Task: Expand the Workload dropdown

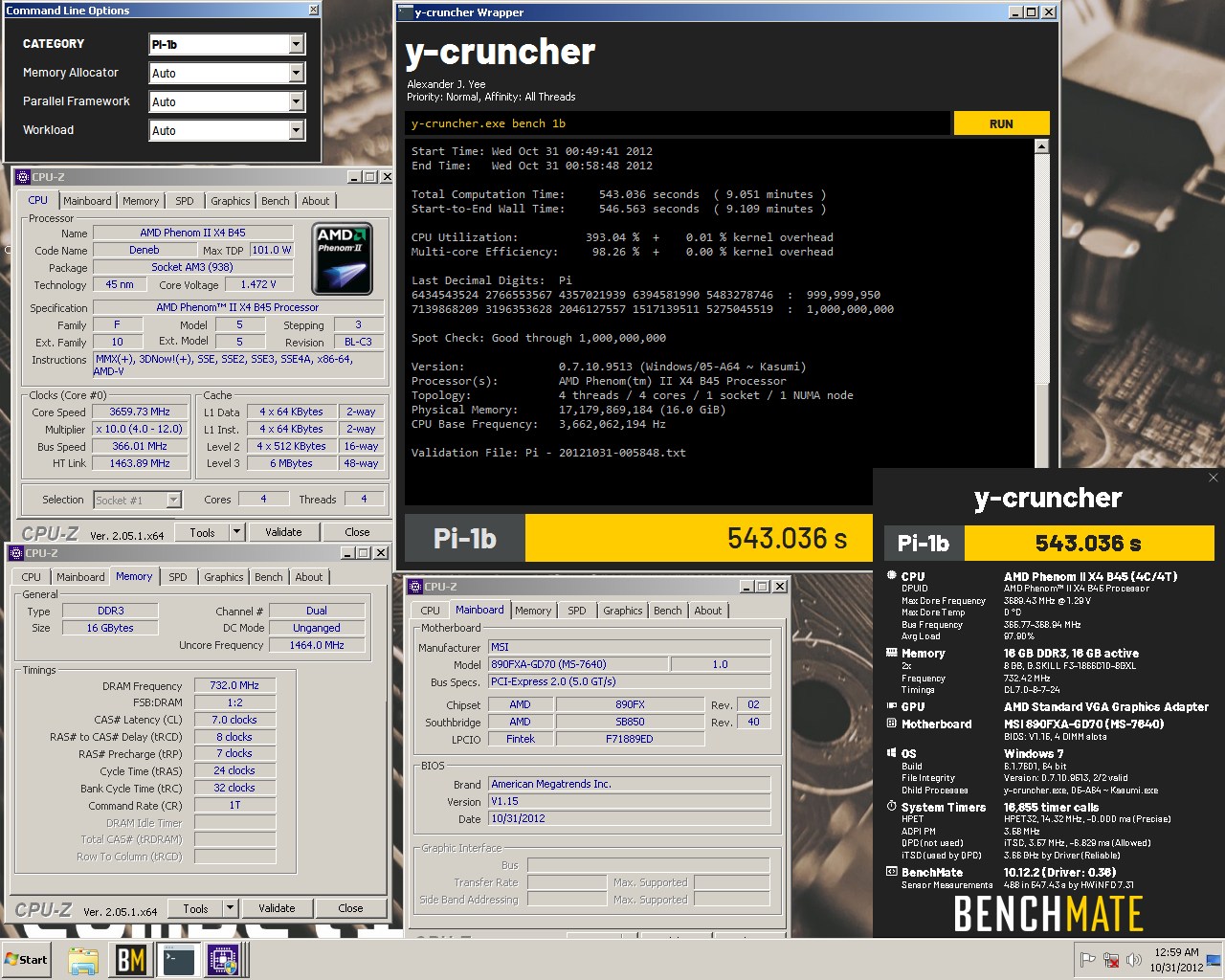Action: 227,130
